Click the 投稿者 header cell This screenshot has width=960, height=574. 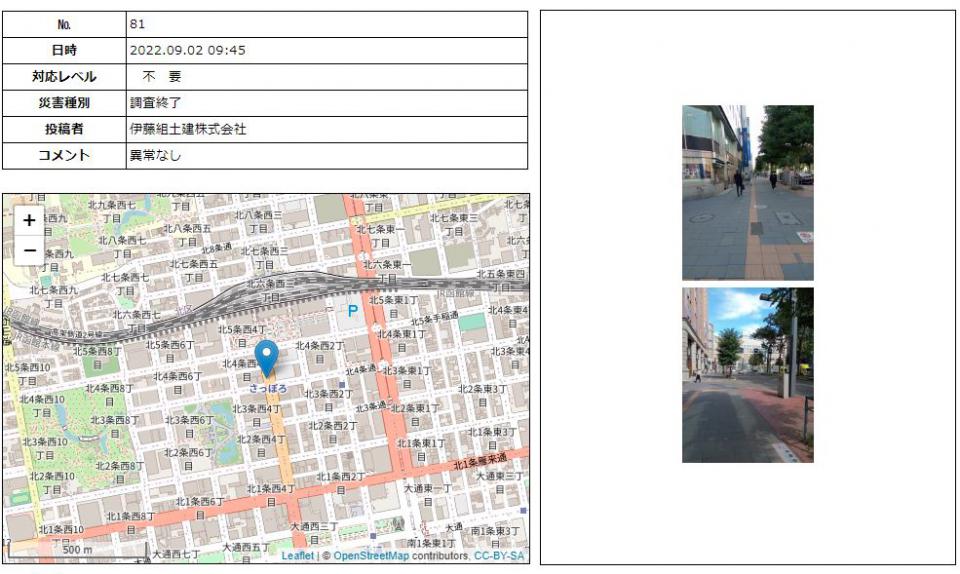click(64, 129)
